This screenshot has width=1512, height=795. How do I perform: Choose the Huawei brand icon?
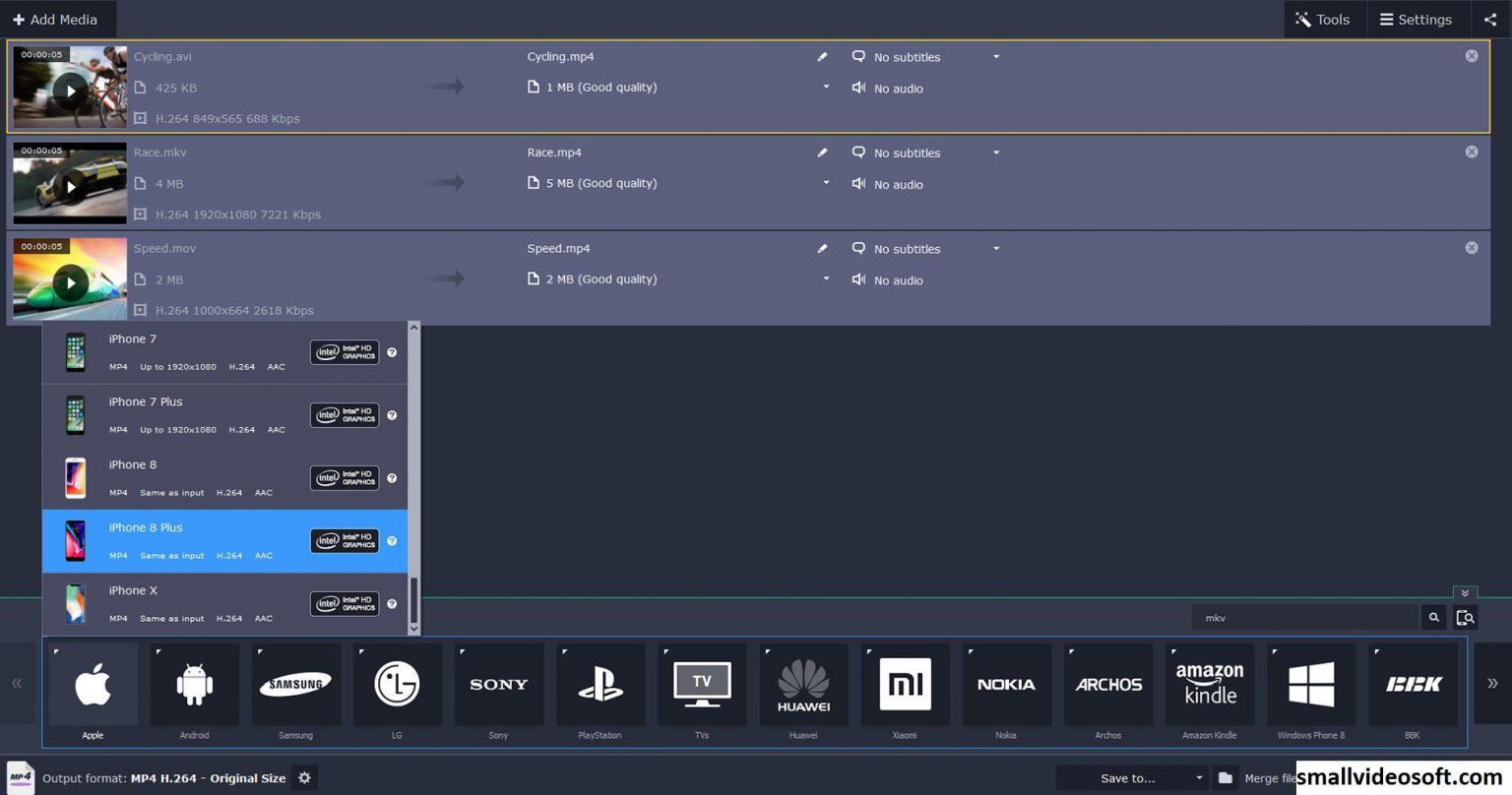(x=803, y=684)
